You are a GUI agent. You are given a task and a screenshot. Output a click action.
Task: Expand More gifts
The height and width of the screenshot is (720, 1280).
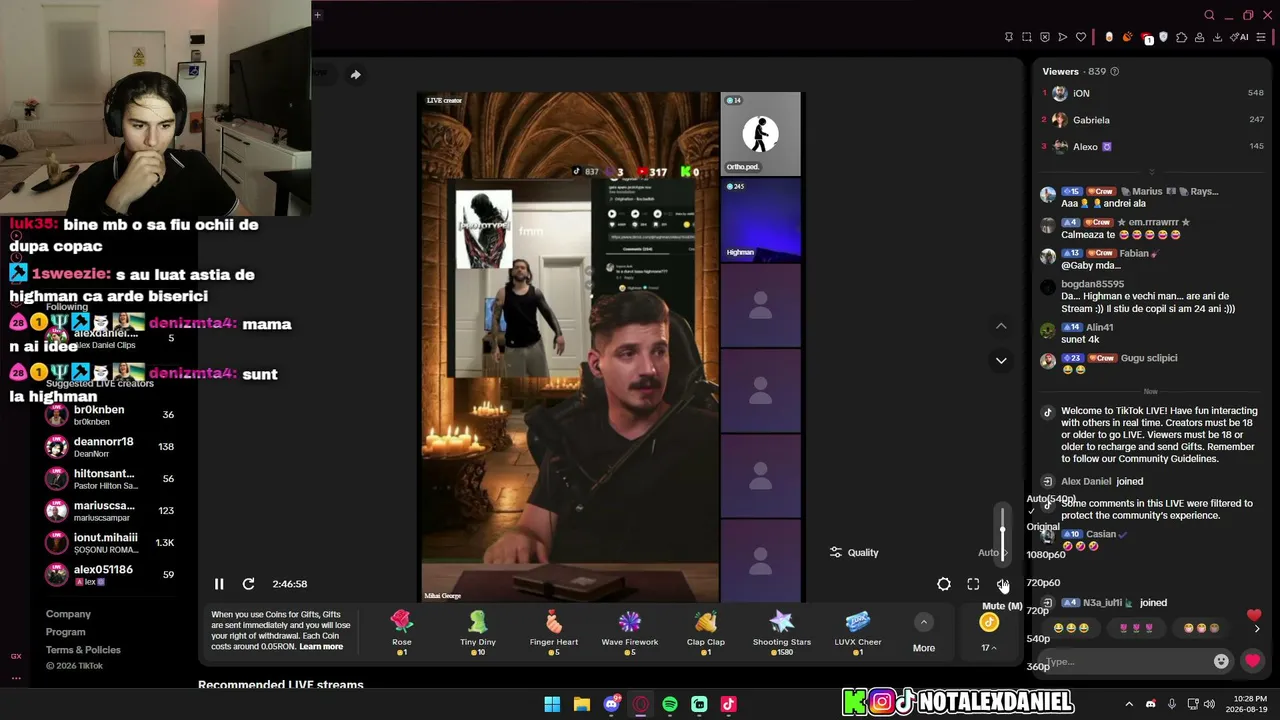(x=924, y=634)
